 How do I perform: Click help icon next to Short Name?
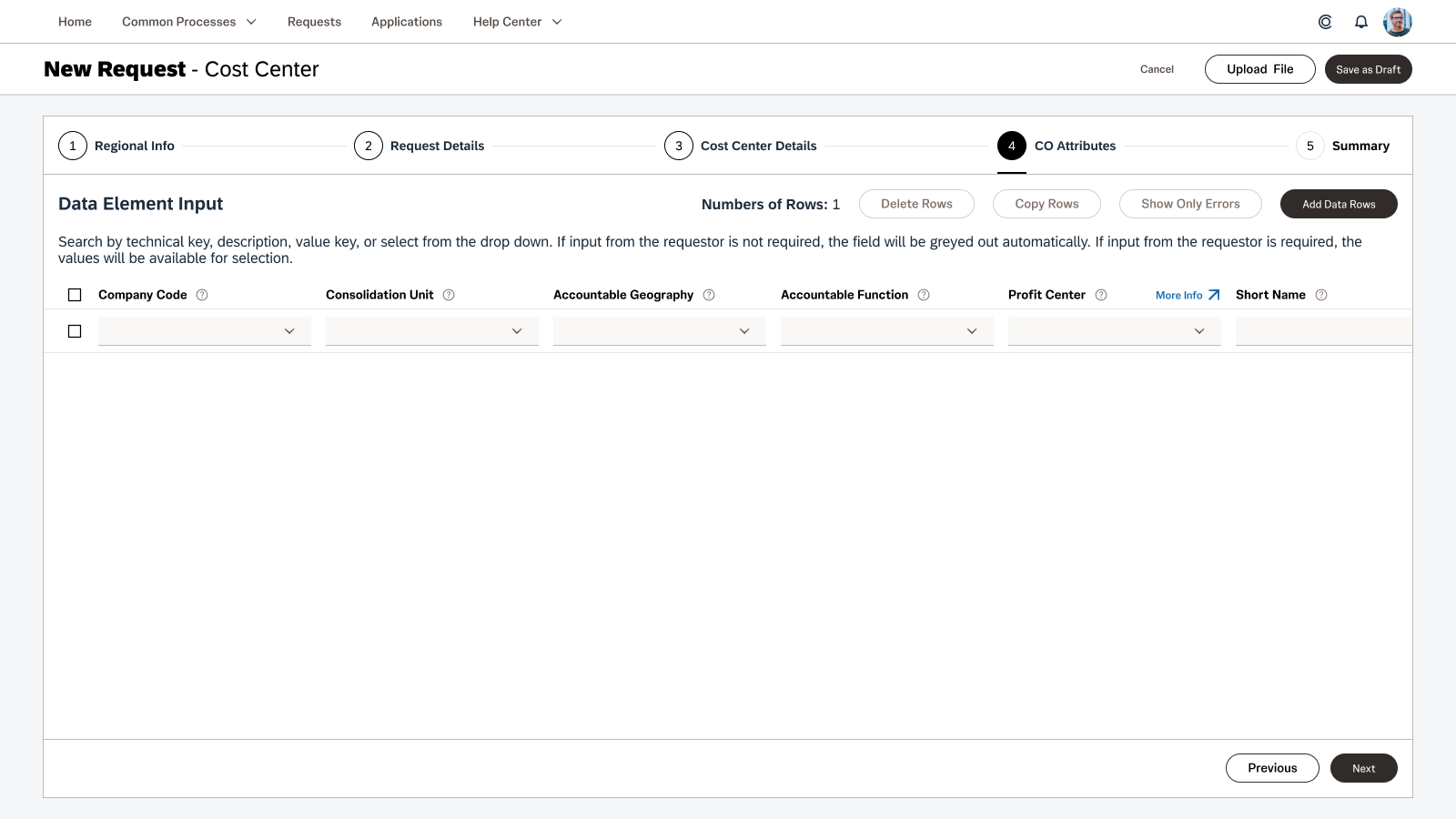(x=1321, y=295)
